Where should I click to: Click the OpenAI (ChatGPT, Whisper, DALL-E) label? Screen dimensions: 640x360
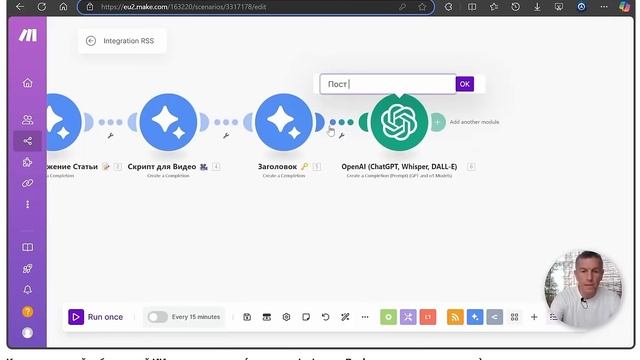(399, 167)
